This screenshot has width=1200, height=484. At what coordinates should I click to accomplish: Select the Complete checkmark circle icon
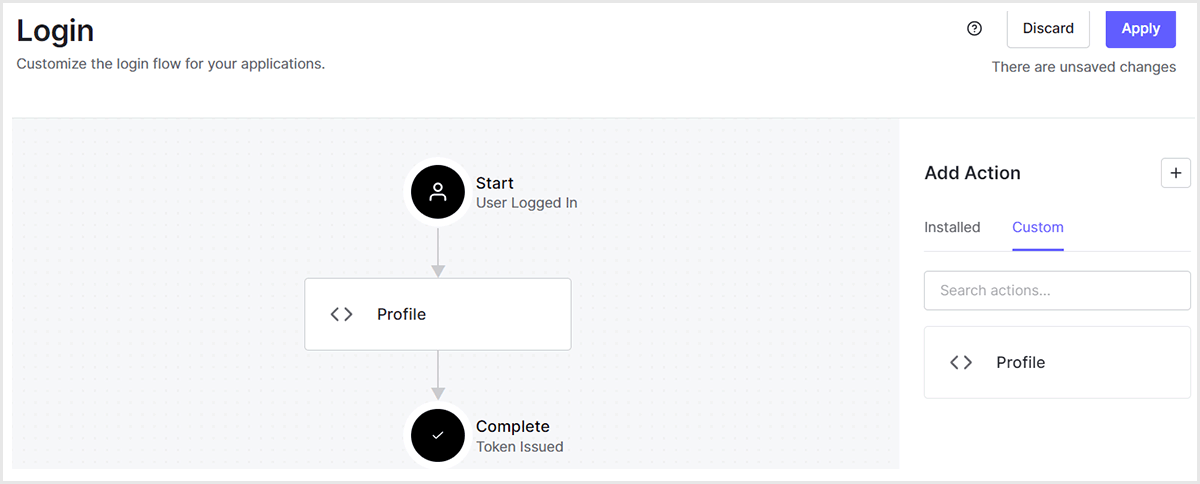tap(438, 436)
